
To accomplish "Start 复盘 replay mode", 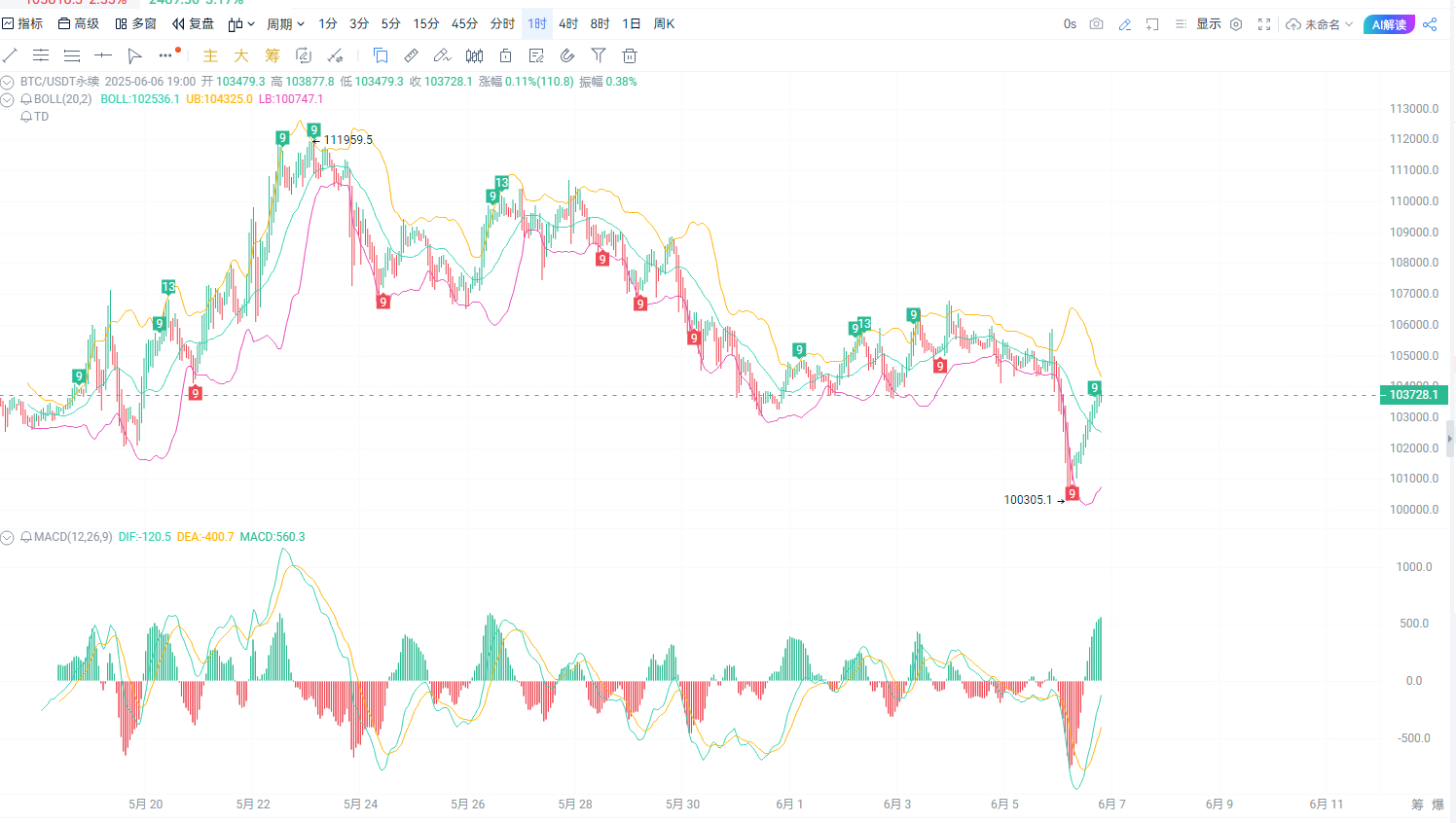I will (193, 23).
